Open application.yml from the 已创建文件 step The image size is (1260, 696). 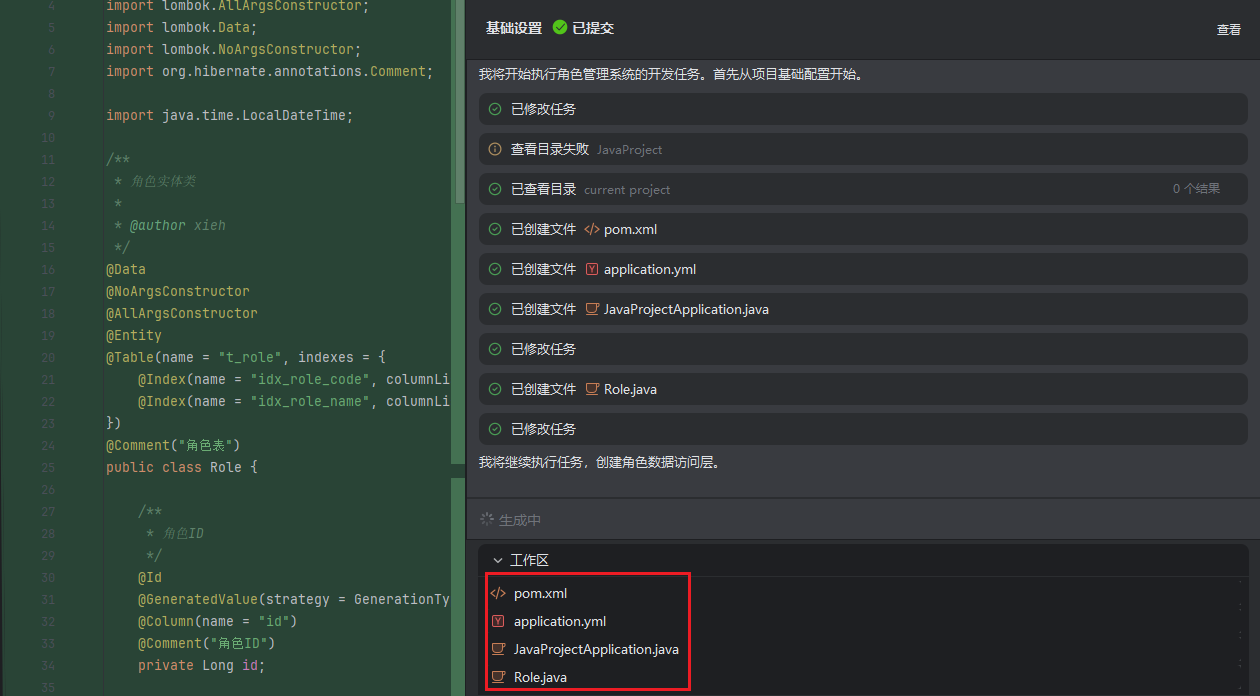tap(649, 269)
